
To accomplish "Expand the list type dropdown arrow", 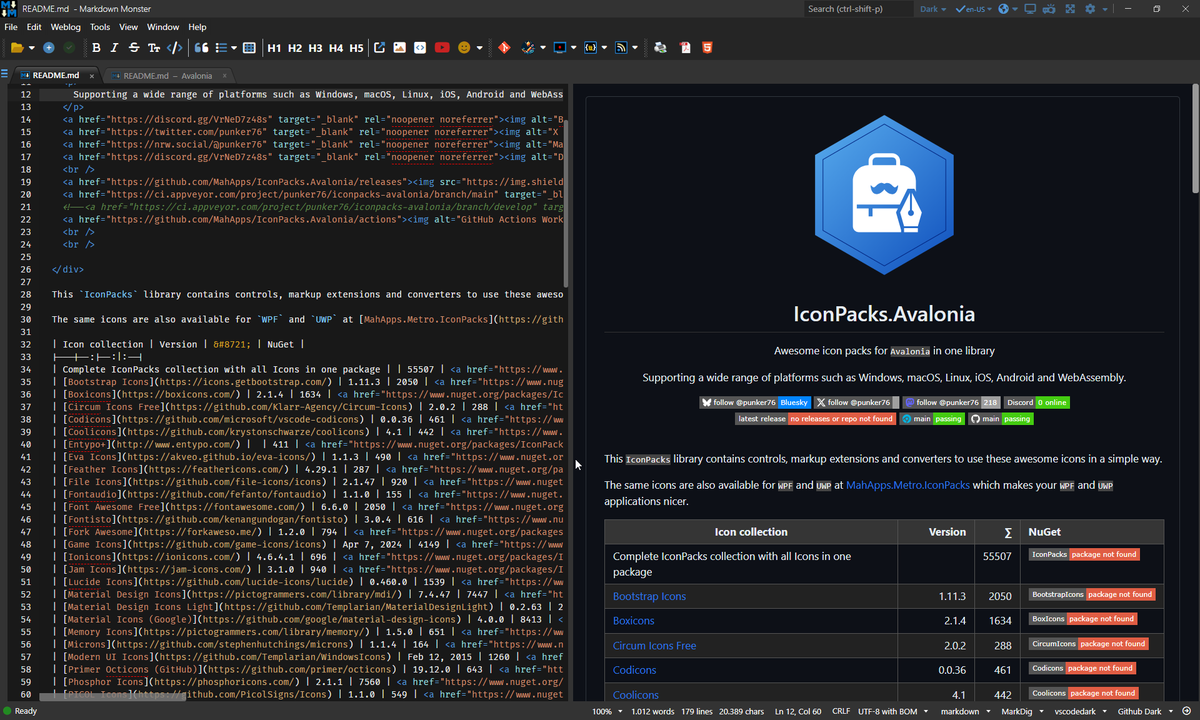I will 234,47.
